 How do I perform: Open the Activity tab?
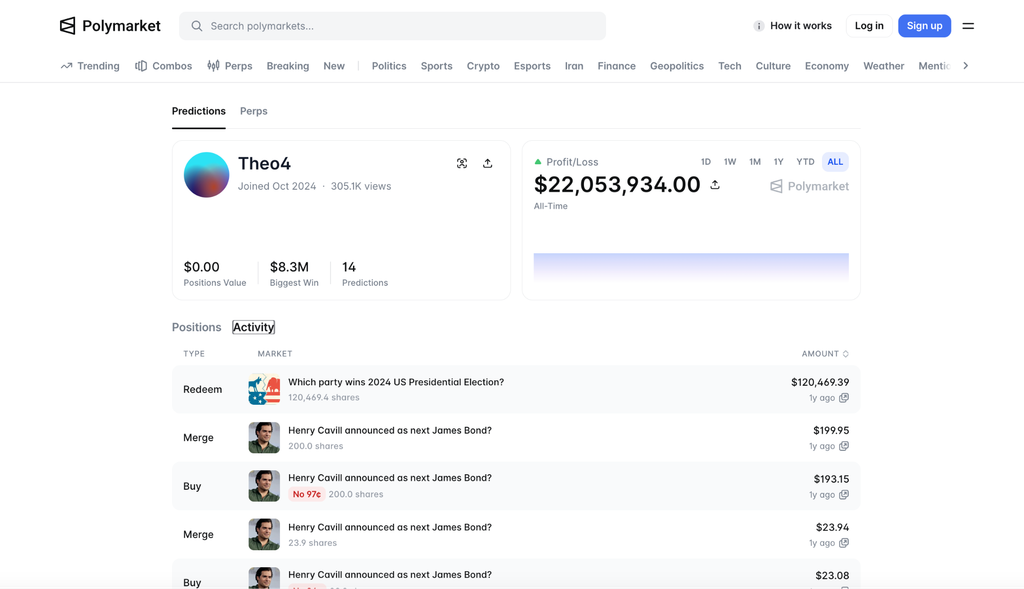(x=253, y=327)
